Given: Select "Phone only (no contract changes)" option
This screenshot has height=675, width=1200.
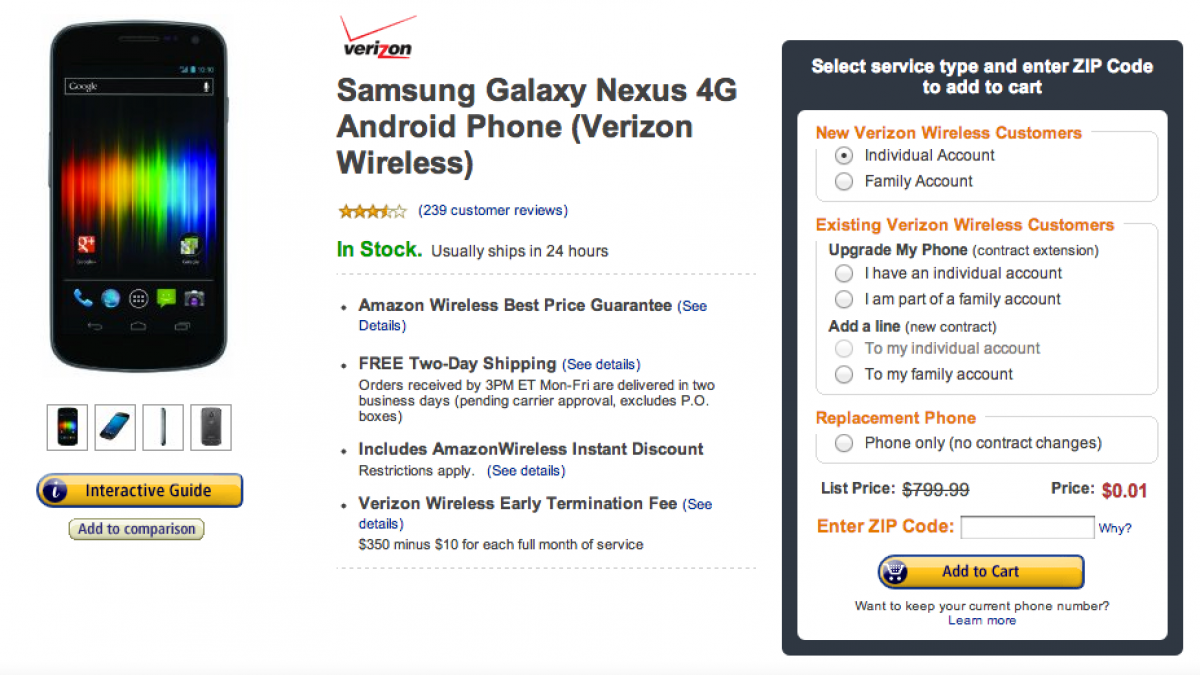Looking at the screenshot, I should pos(844,443).
